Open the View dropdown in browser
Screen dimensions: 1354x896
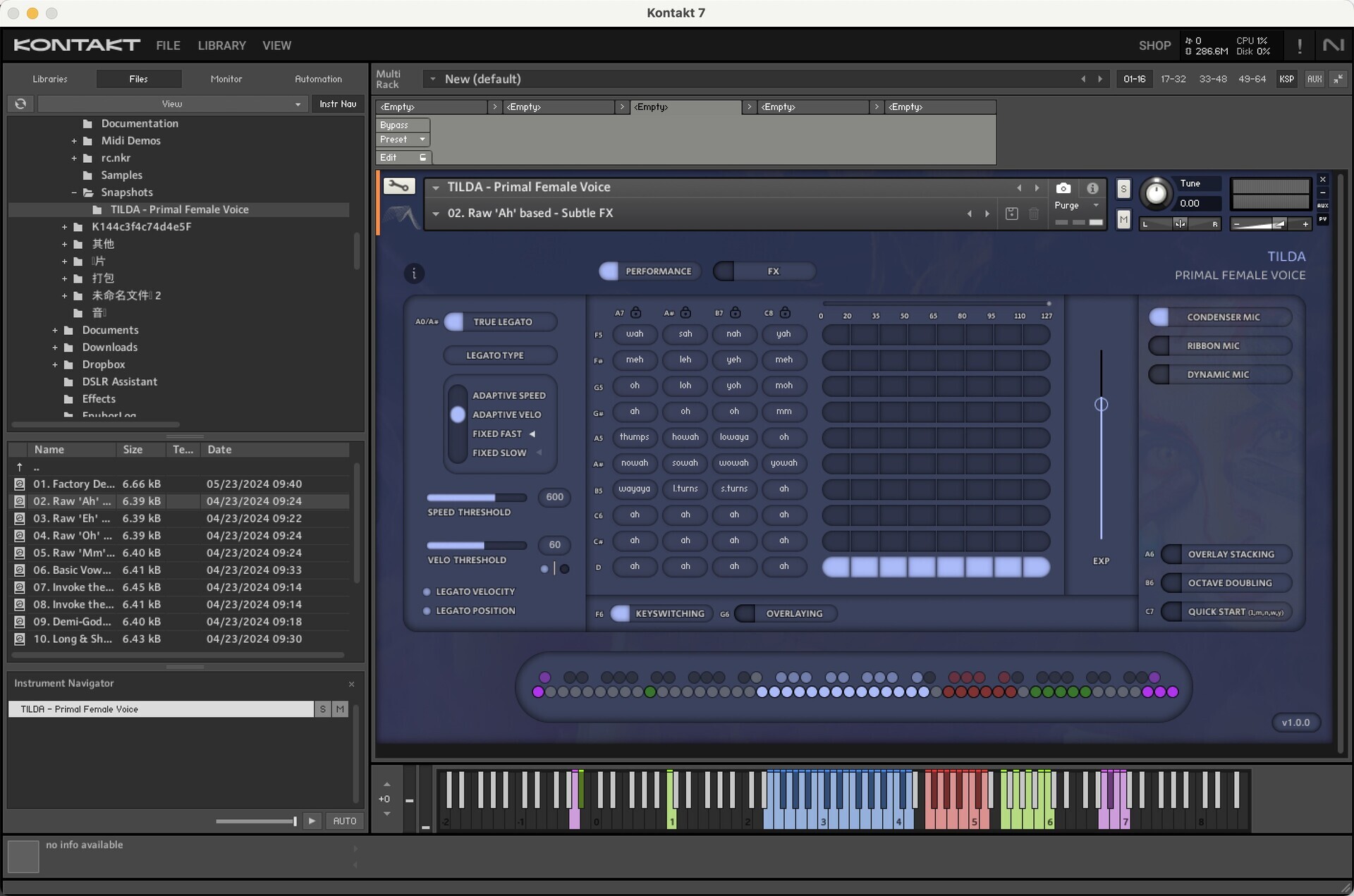171,104
